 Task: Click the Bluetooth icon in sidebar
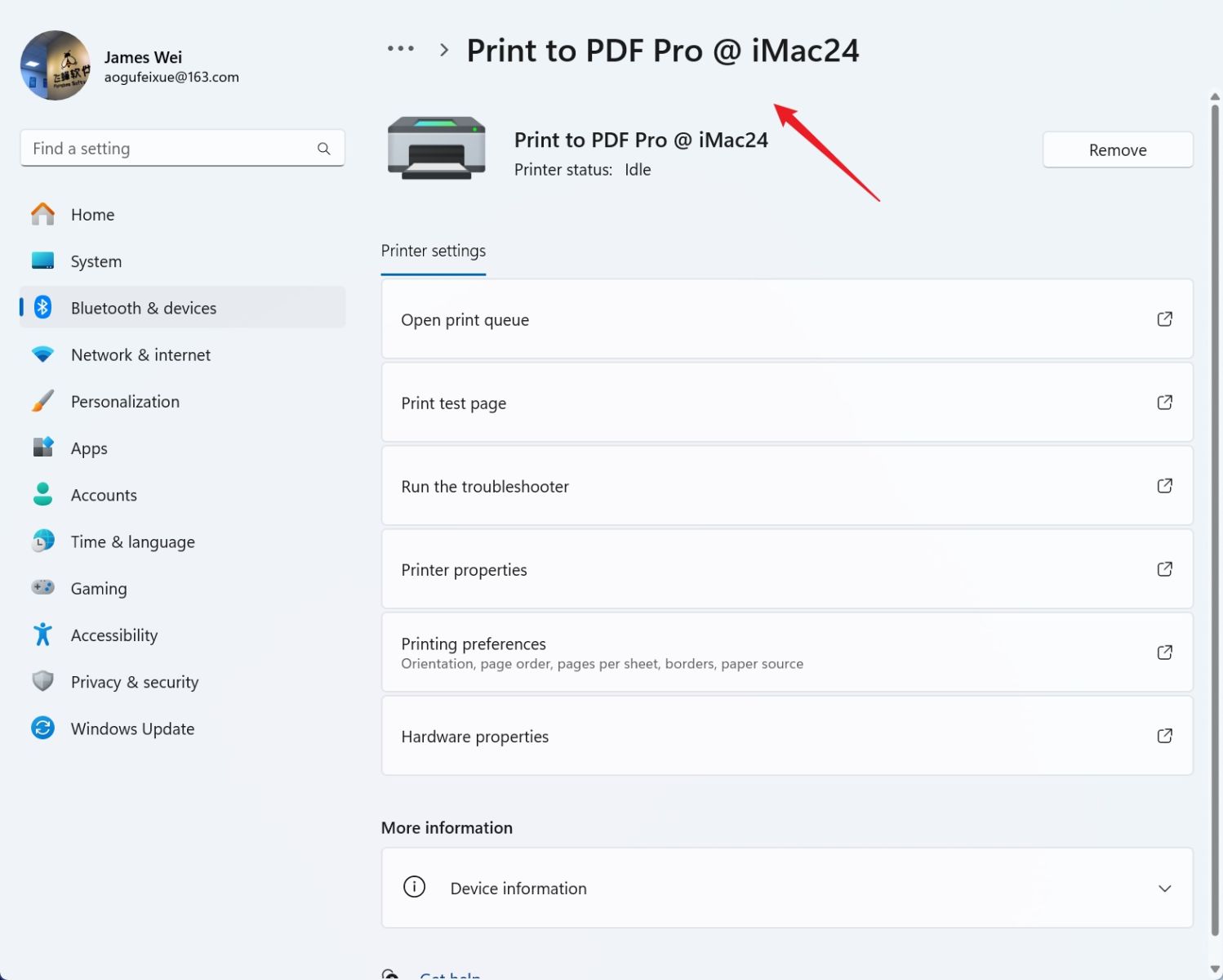pos(42,307)
